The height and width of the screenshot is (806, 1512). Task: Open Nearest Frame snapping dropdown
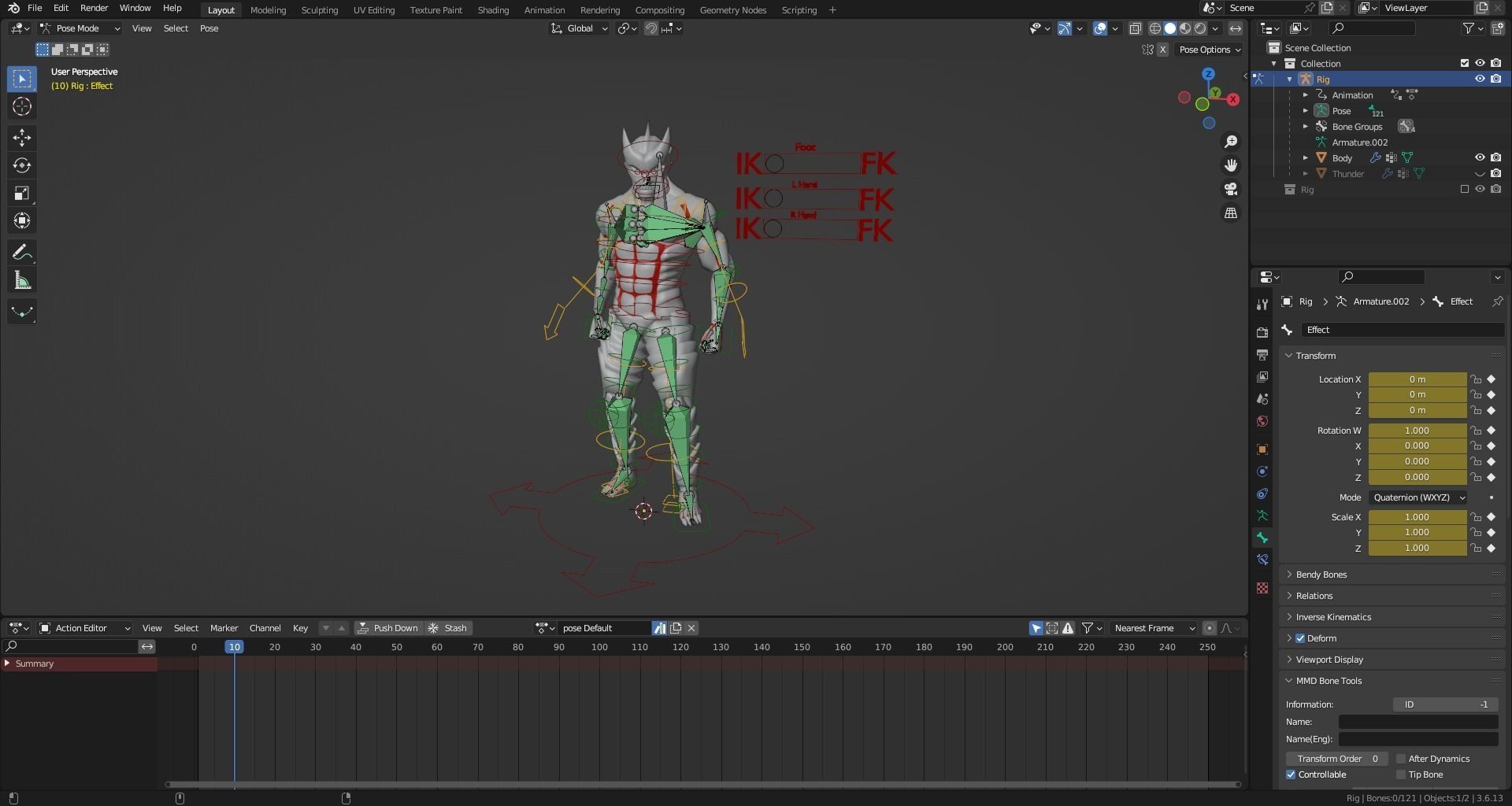[1154, 628]
